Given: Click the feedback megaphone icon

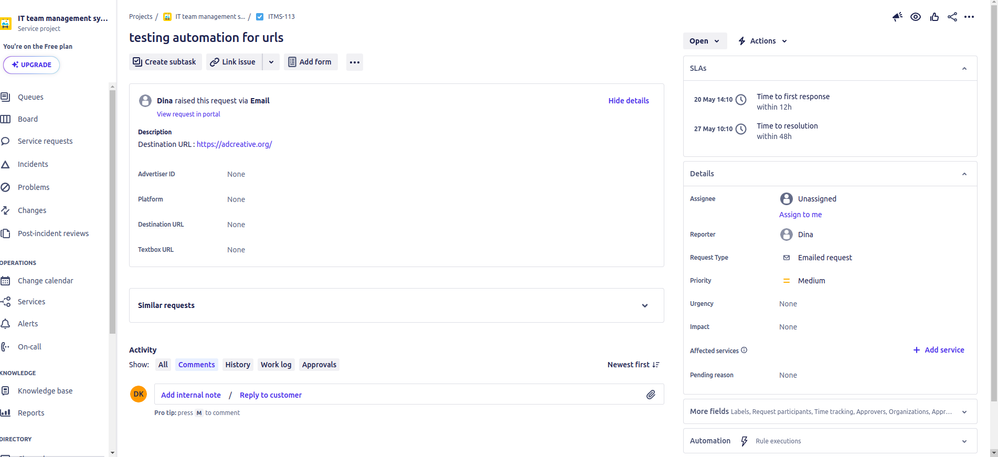Looking at the screenshot, I should click(897, 17).
